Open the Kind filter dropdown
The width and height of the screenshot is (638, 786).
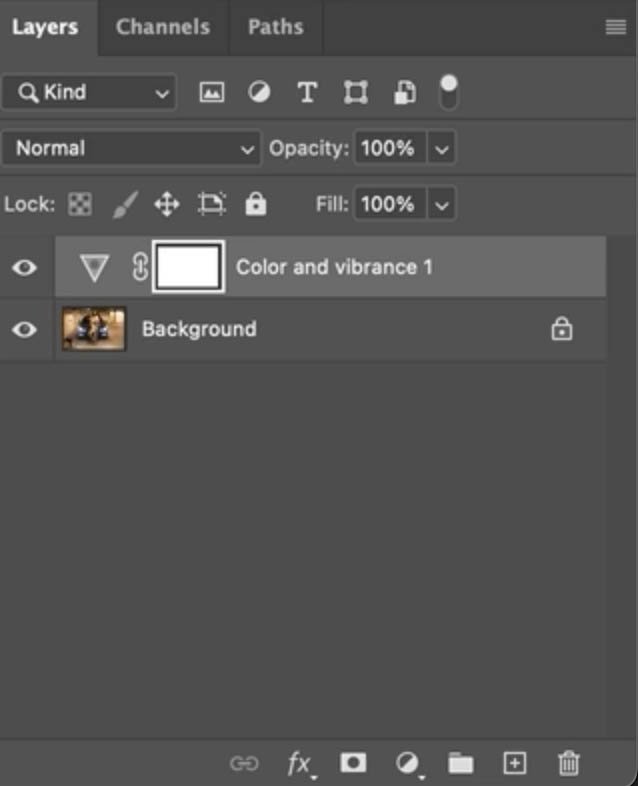(x=89, y=93)
